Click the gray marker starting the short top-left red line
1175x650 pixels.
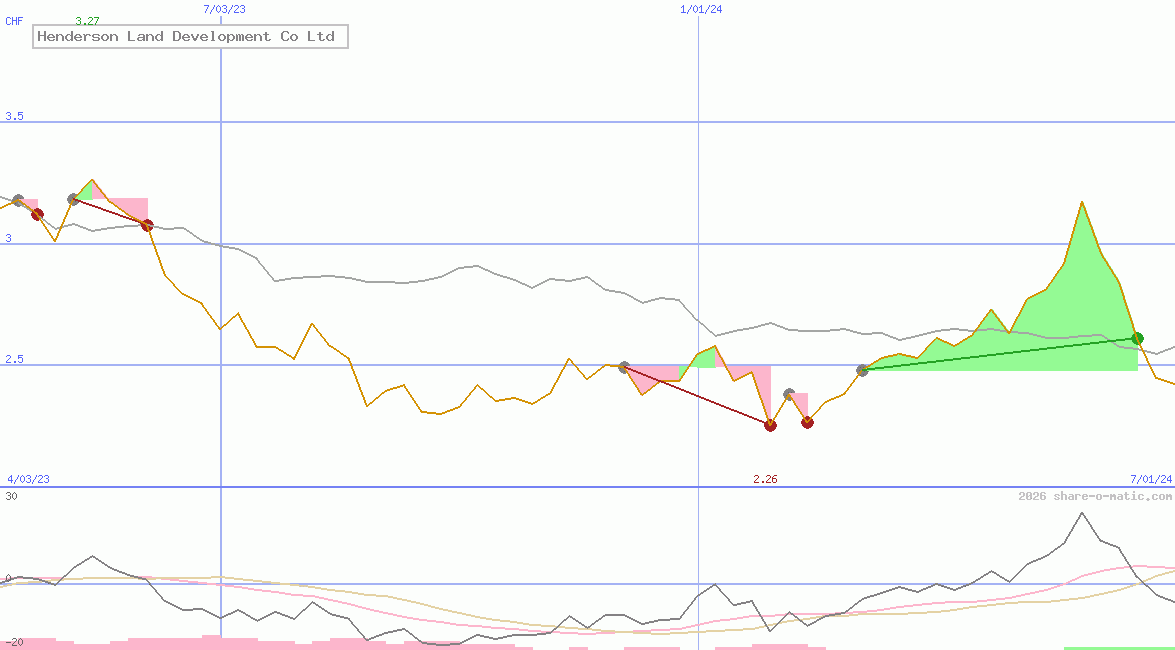(x=73, y=199)
